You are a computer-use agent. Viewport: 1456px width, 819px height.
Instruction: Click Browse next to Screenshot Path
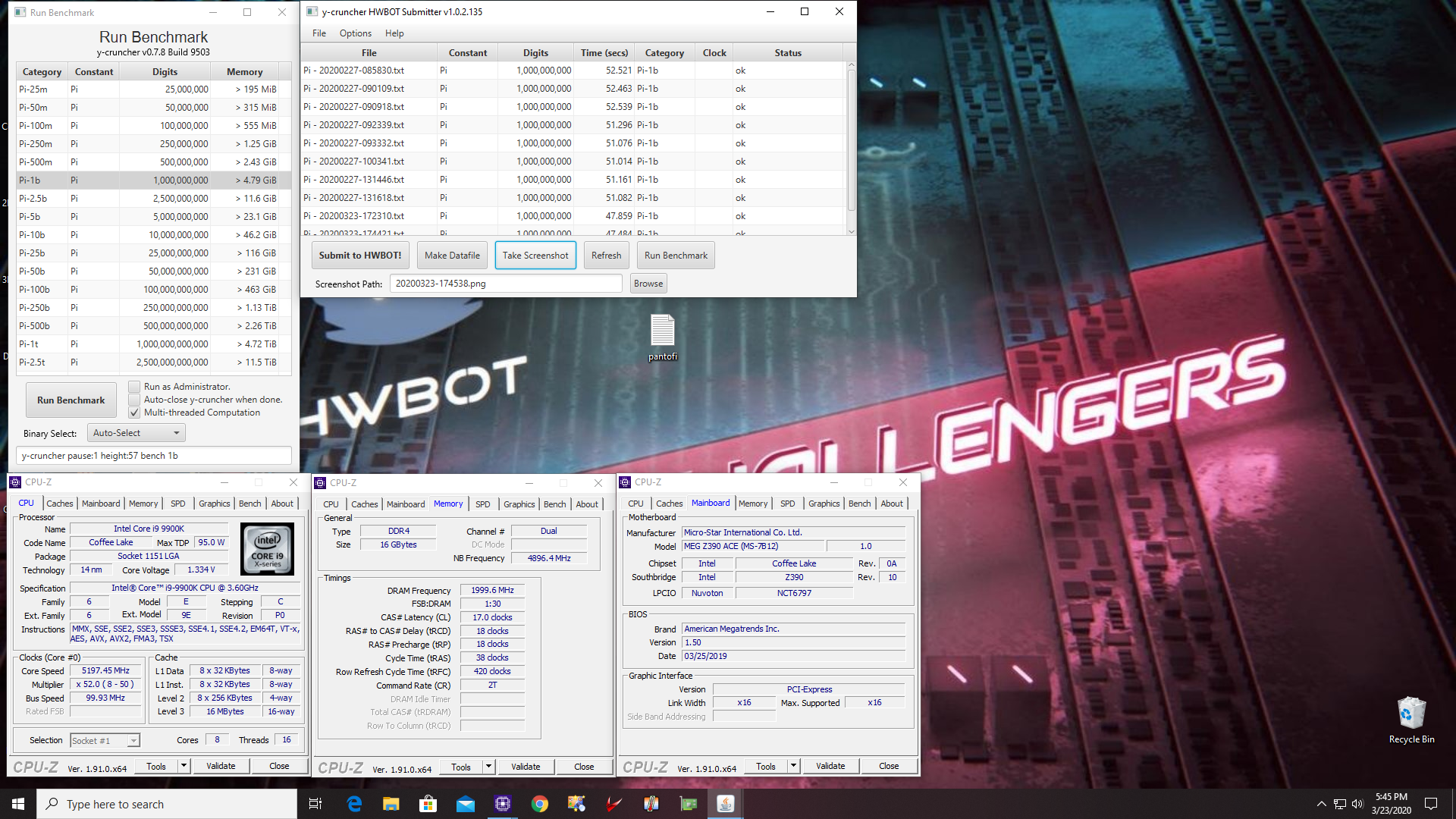click(648, 284)
